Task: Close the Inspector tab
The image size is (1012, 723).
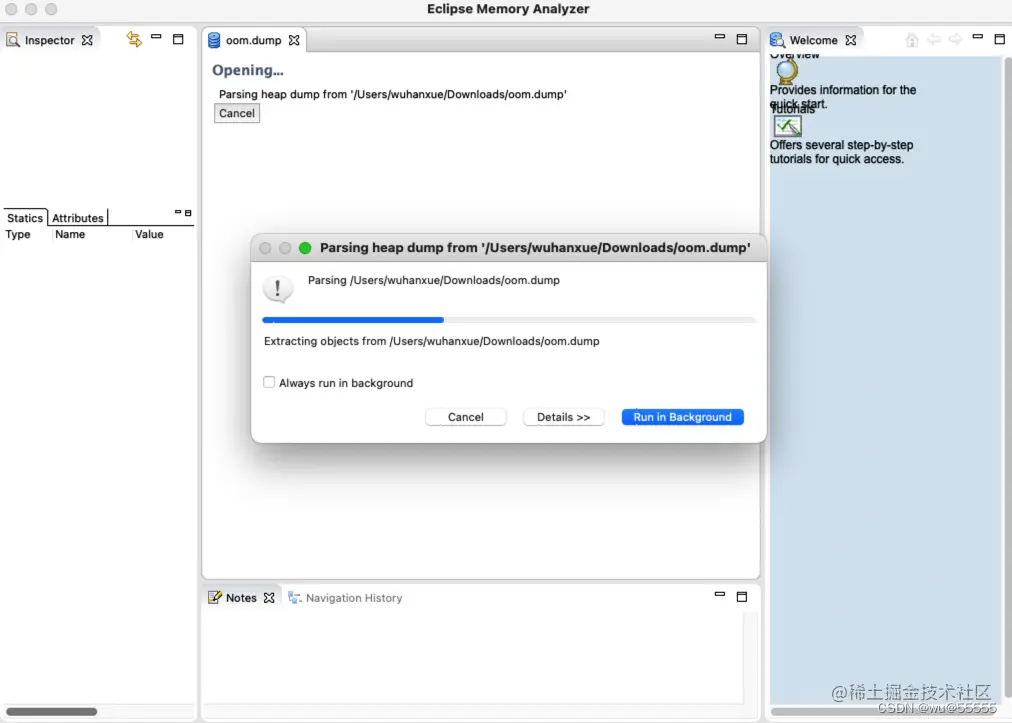Action: [87, 40]
